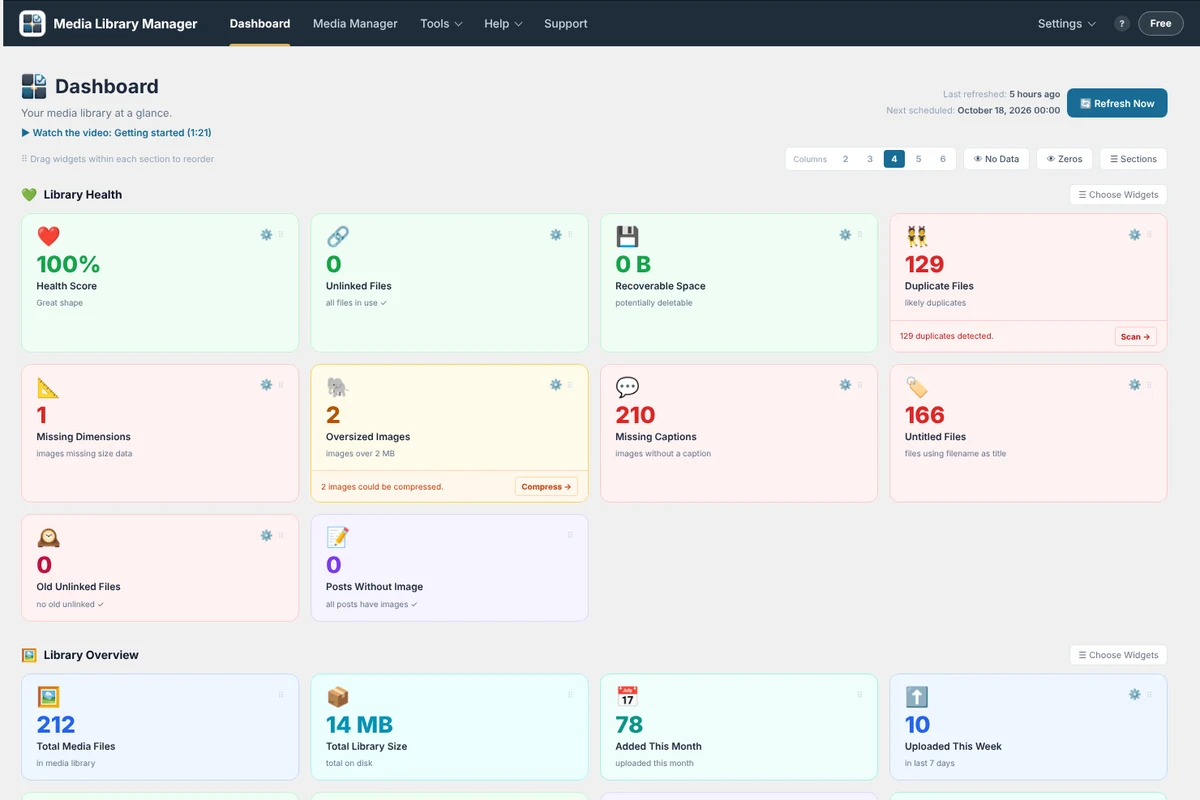The height and width of the screenshot is (800, 1200).
Task: Click the Media Library Manager logo icon
Action: click(32, 23)
